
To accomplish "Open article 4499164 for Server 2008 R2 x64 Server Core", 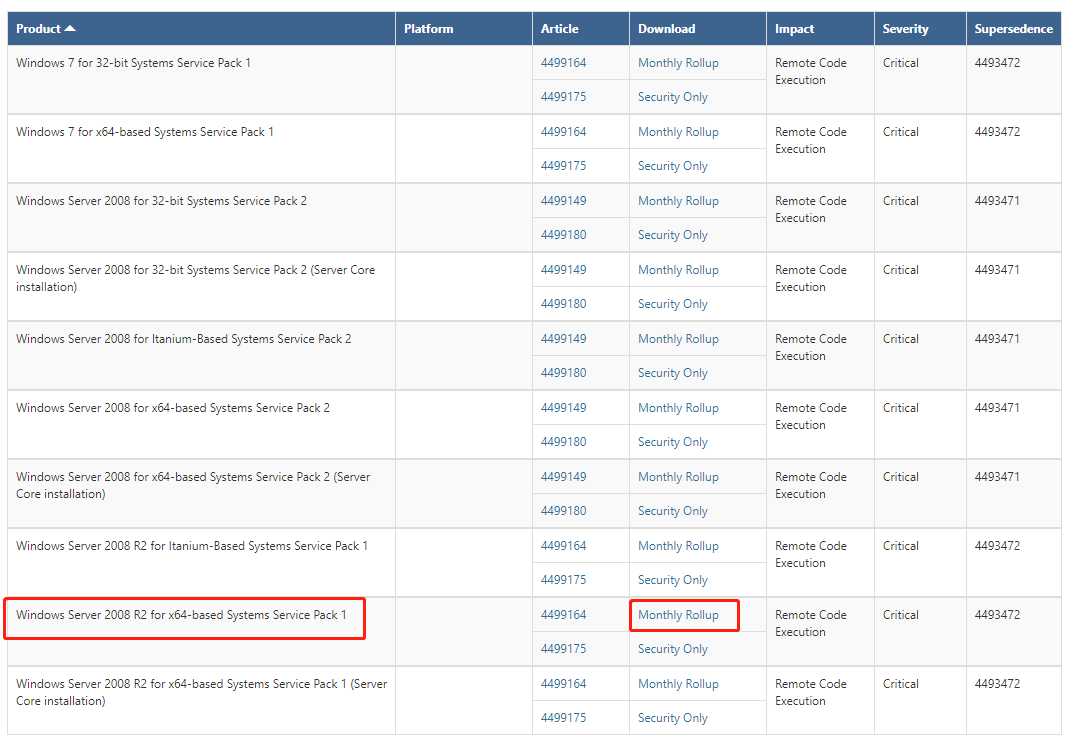I will point(564,684).
